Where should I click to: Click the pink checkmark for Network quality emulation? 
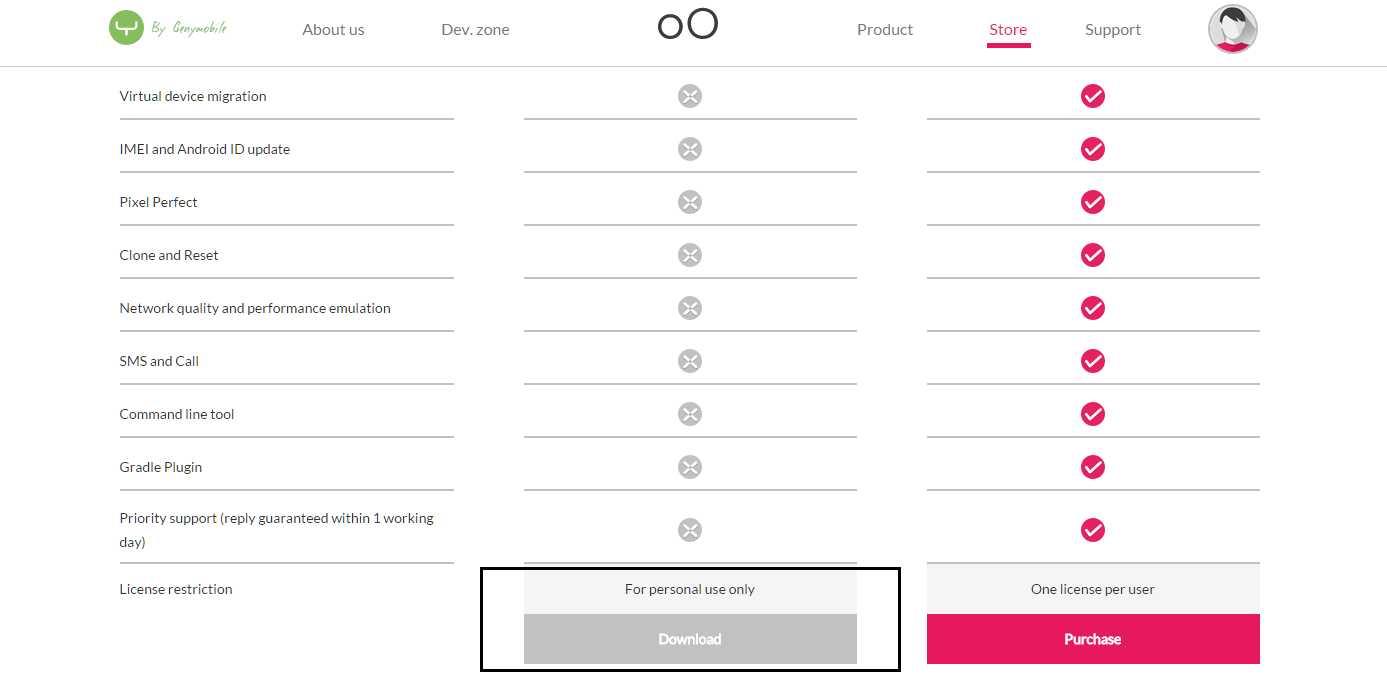point(1093,308)
